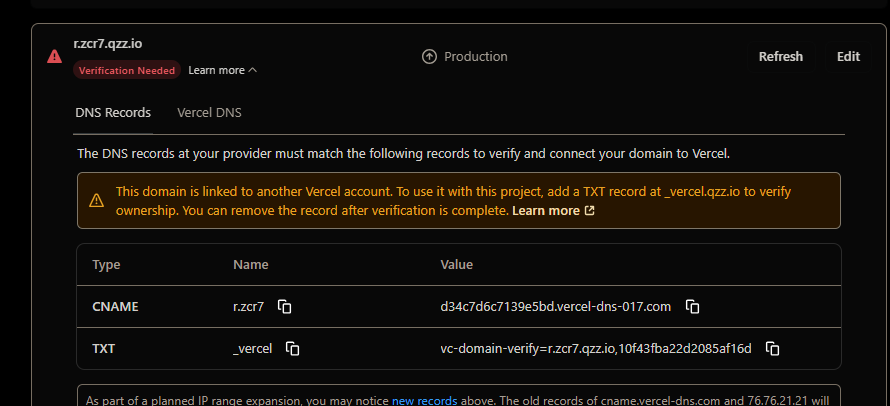
Task: Click the red warning triangle beside domain
Action: [54, 56]
